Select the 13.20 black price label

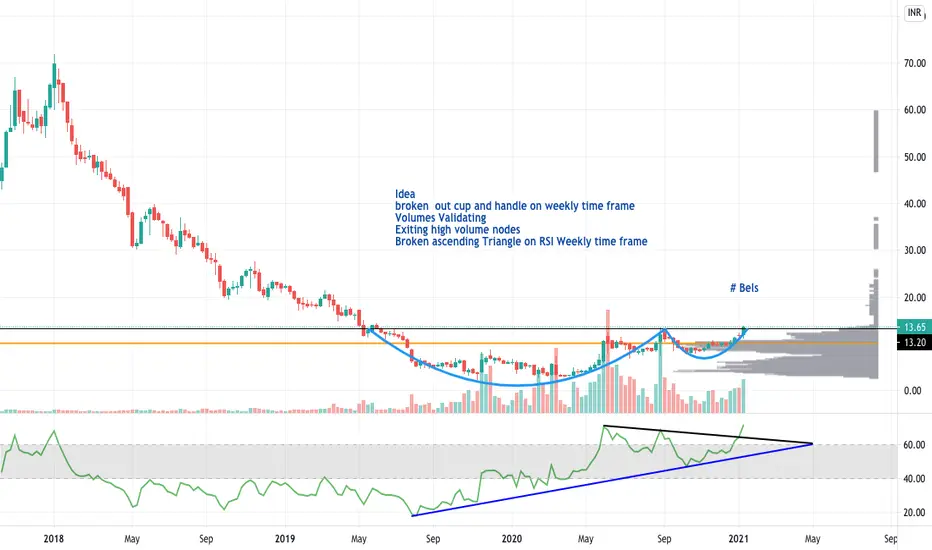click(914, 342)
